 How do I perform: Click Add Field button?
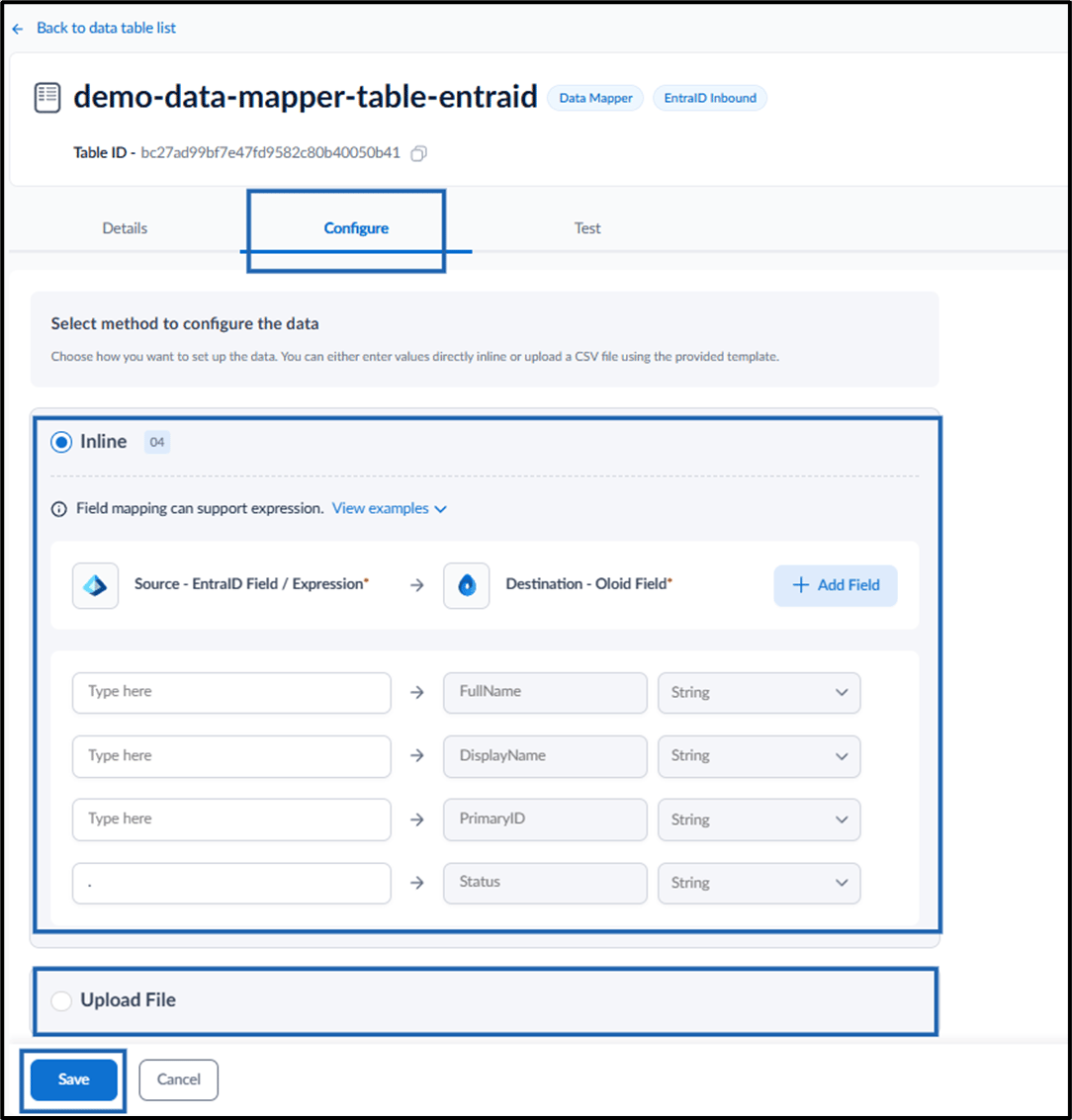836,585
